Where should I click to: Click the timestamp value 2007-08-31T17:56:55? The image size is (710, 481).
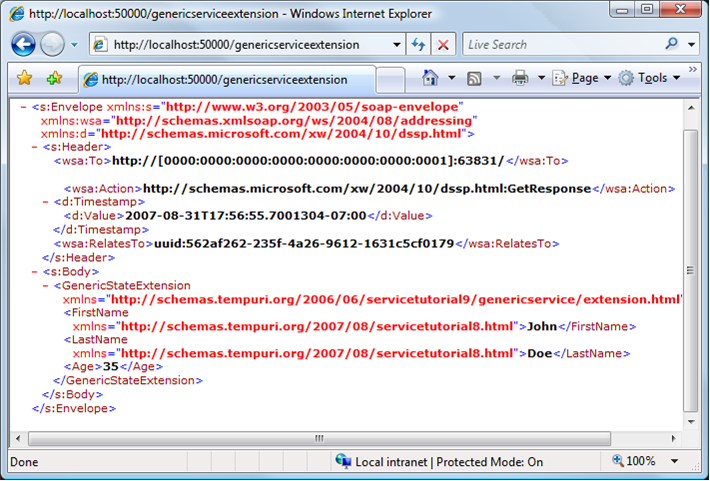pyautogui.click(x=245, y=216)
